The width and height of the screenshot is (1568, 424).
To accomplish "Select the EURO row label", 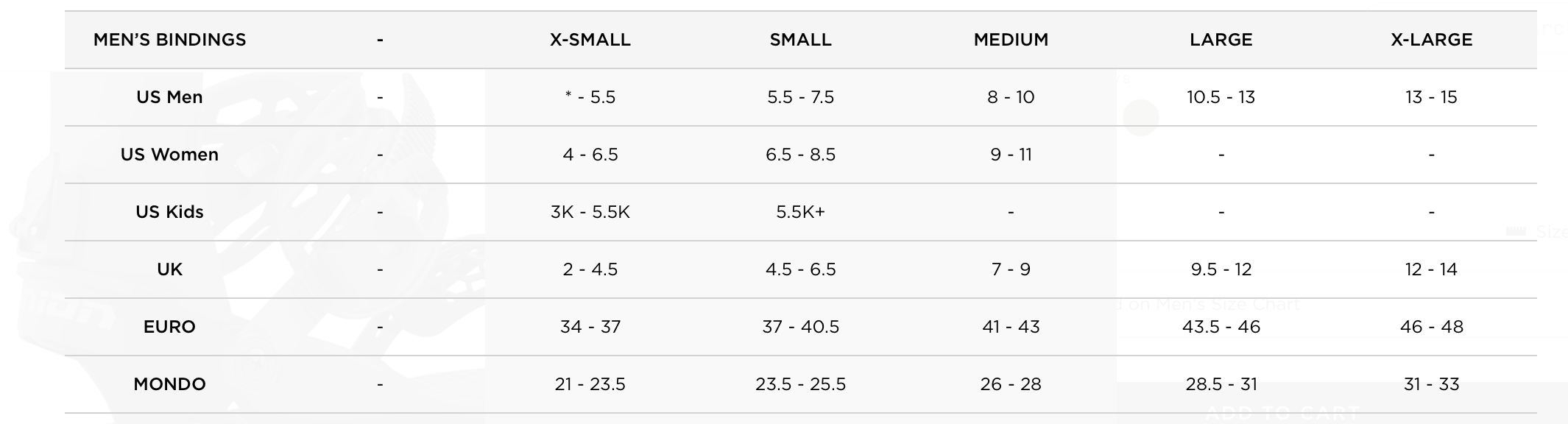I will (169, 327).
